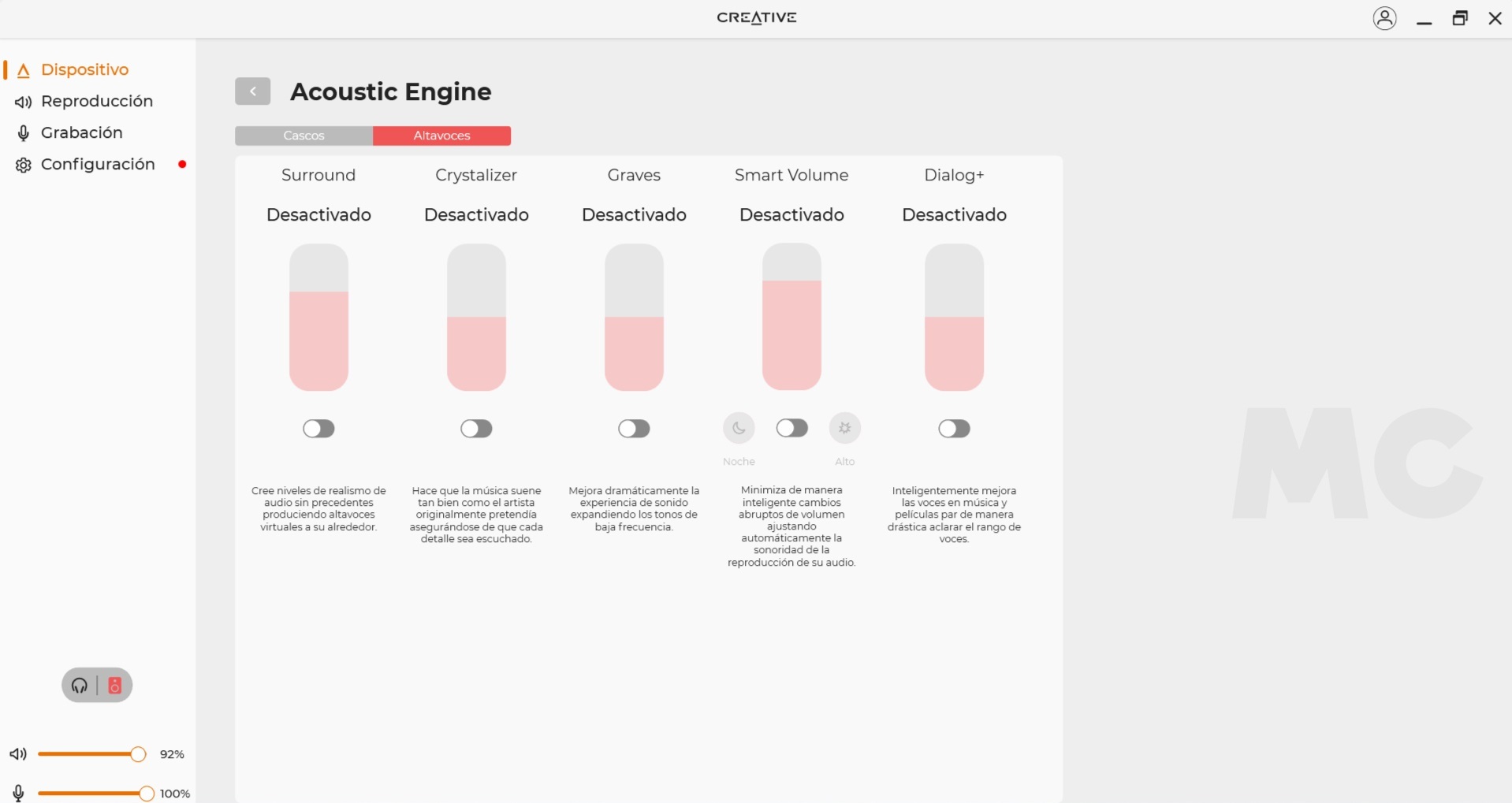Activate the Dialog+ toggle
1512x803 pixels.
[954, 428]
